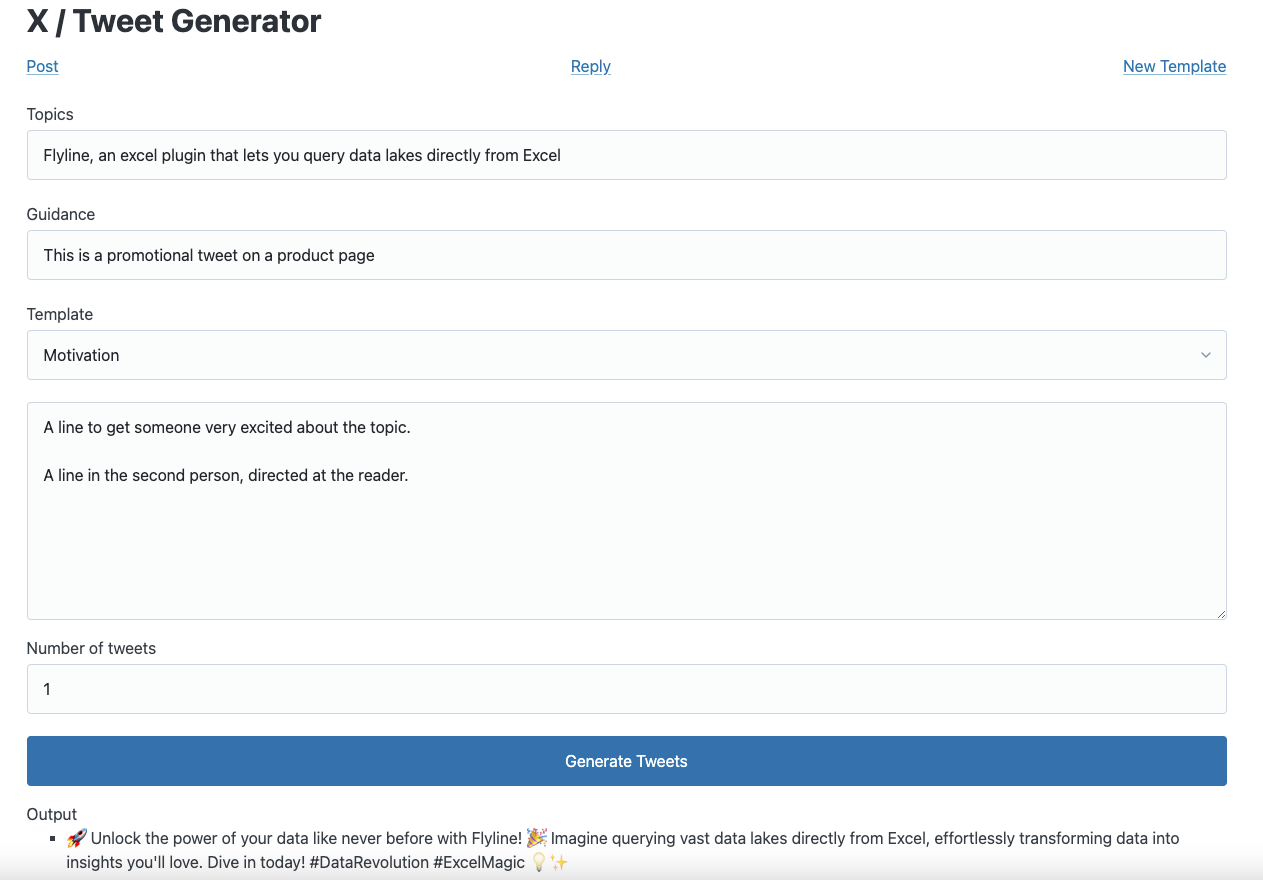Click the X / Tweet Generator heading
Image resolution: width=1263 pixels, height=880 pixels.
point(173,21)
